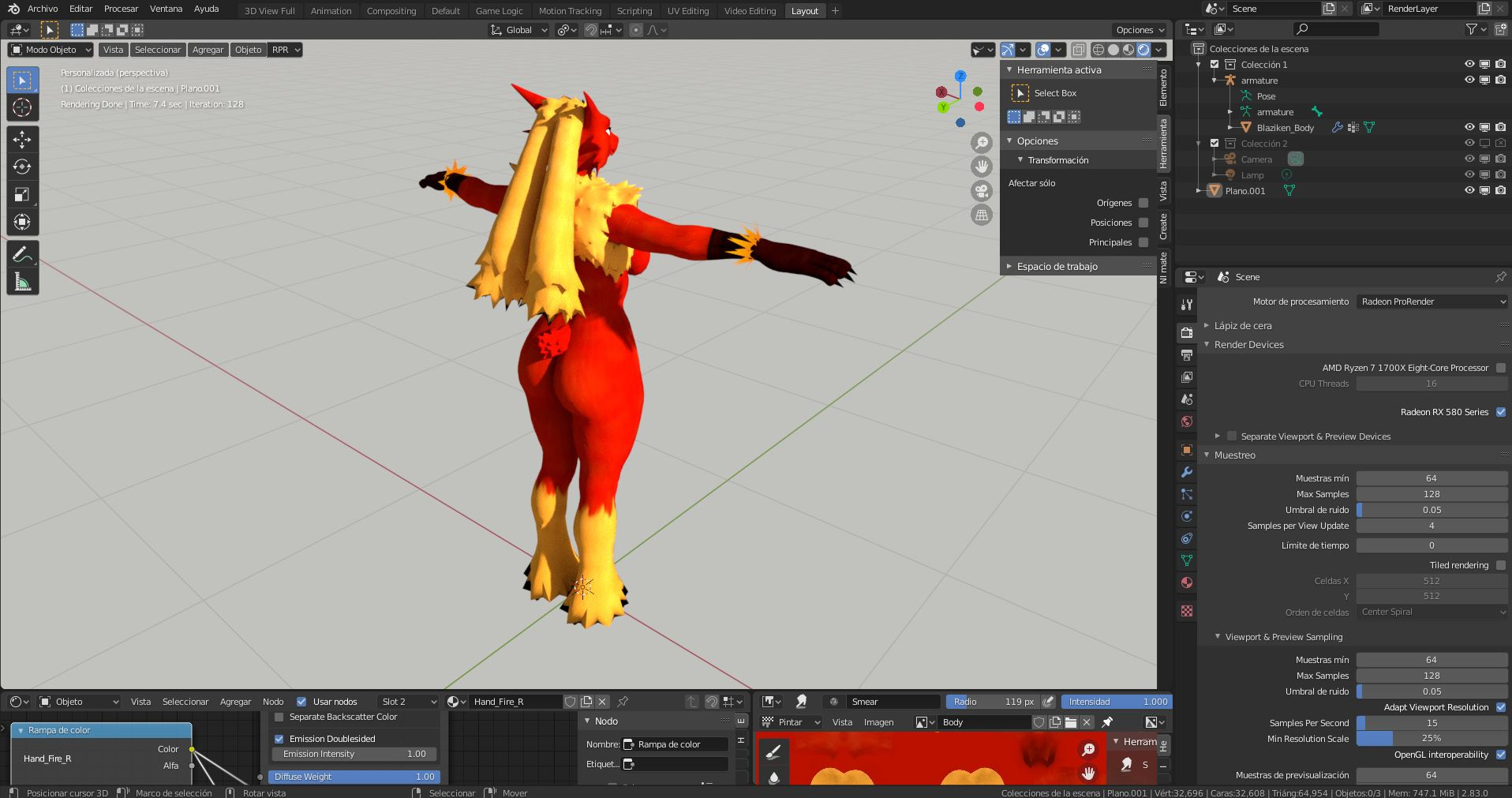Open the Vista menu in viewport header
The width and height of the screenshot is (1512, 798).
point(114,50)
